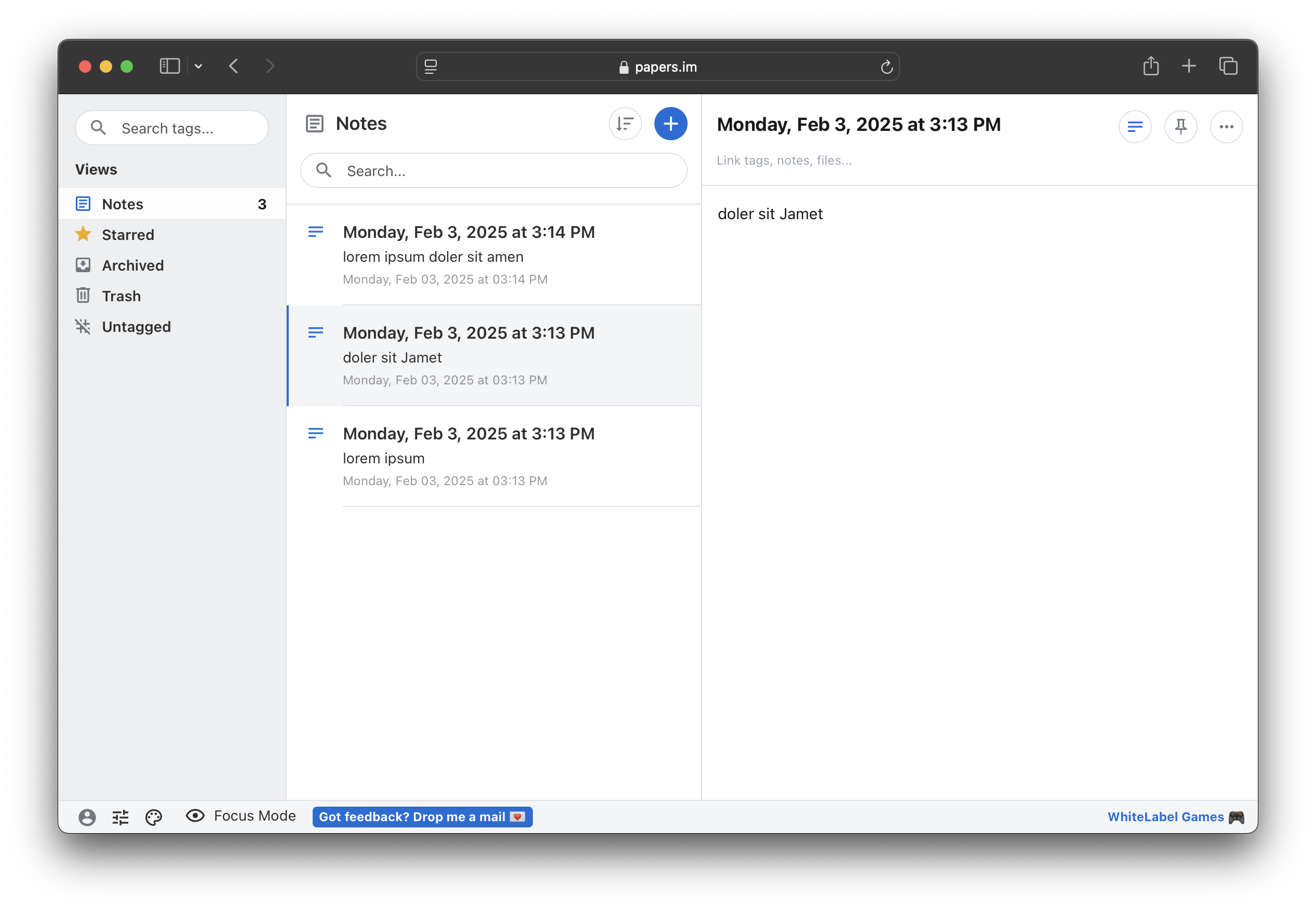Reload the papers.im page
Viewport: 1316px width, 910px height.
click(887, 68)
